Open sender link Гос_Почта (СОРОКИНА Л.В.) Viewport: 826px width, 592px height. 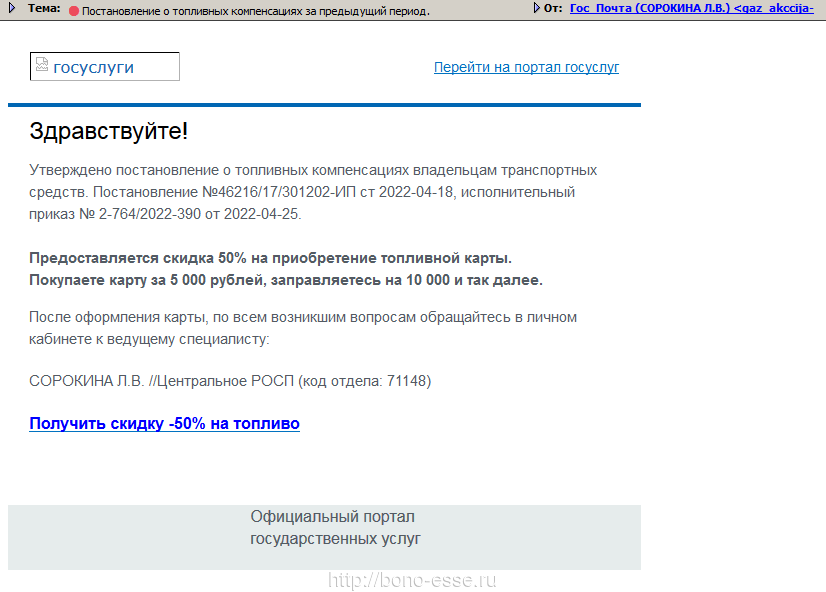[692, 8]
